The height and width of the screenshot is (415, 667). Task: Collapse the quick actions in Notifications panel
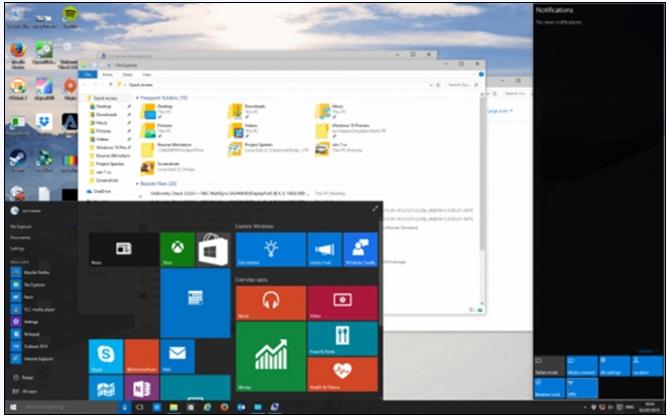coord(647,351)
